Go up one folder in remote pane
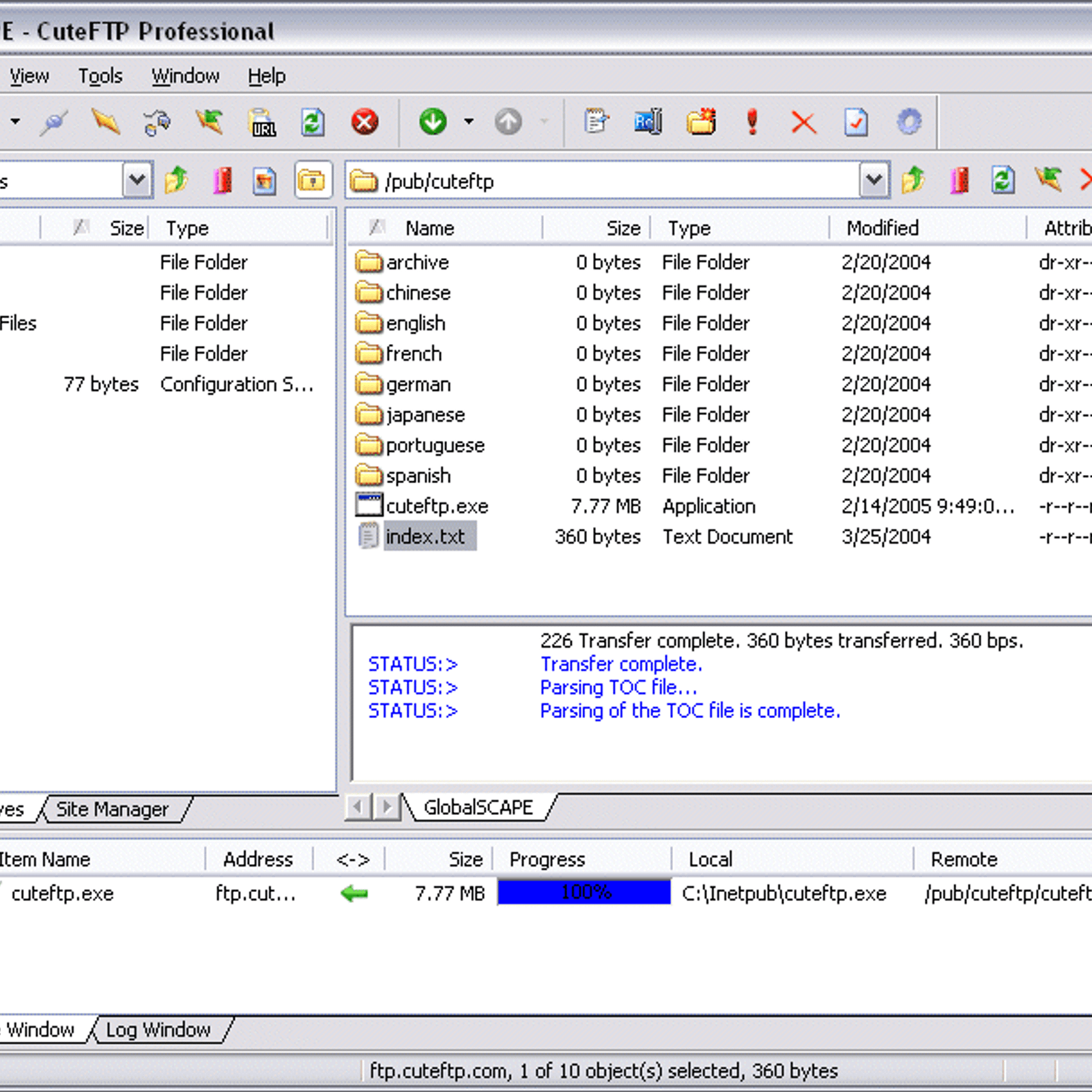 click(913, 181)
